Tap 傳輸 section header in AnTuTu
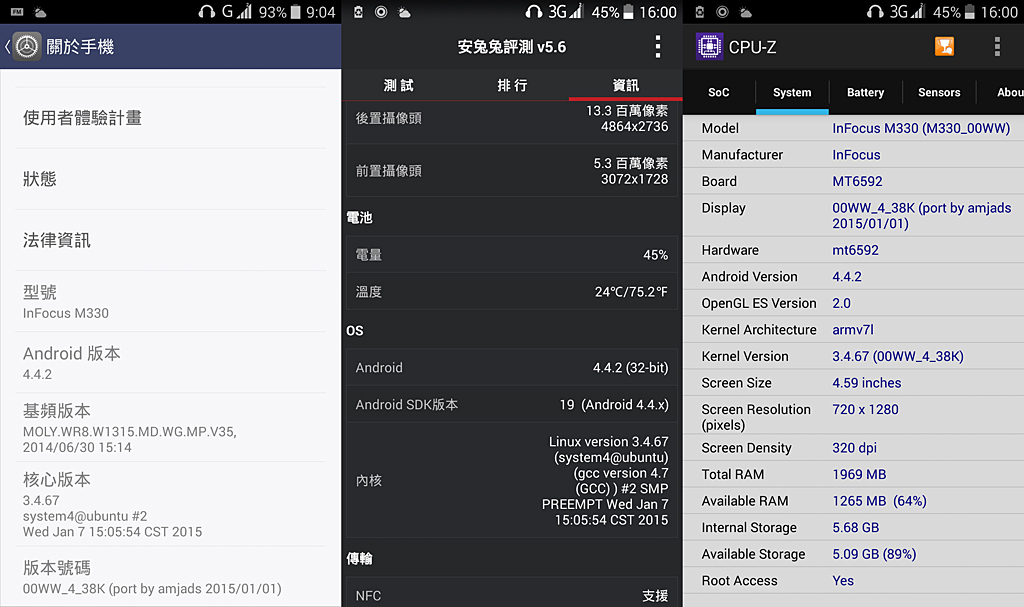 click(x=359, y=559)
